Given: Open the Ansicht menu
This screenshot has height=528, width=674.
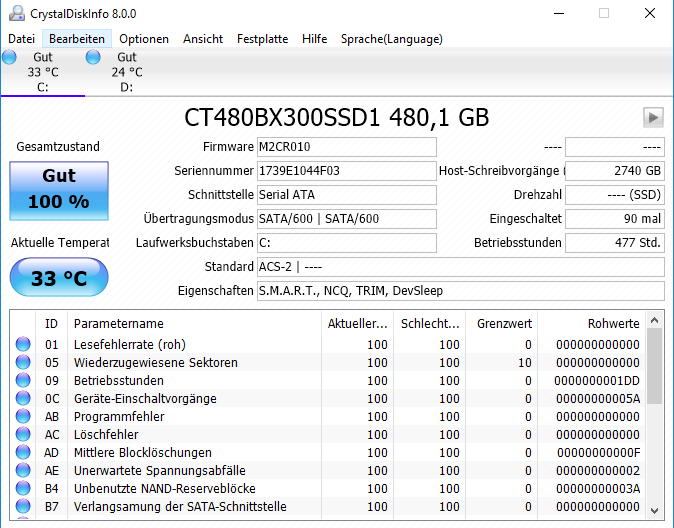Looking at the screenshot, I should [203, 39].
